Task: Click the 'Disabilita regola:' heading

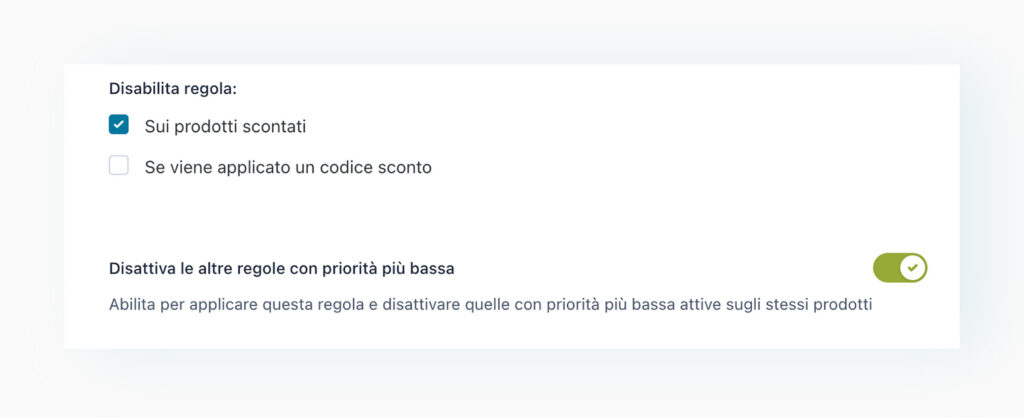Action: coord(173,89)
